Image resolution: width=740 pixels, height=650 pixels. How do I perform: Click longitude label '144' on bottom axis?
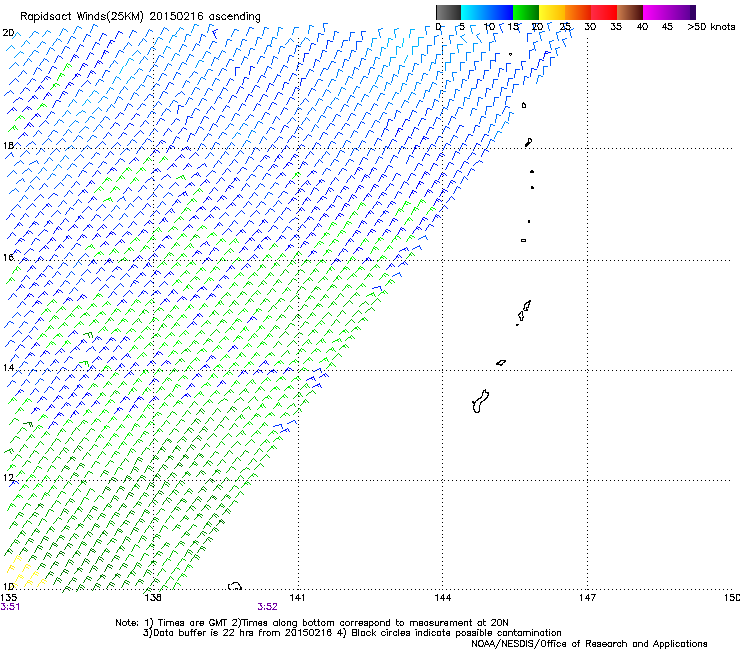[x=443, y=598]
